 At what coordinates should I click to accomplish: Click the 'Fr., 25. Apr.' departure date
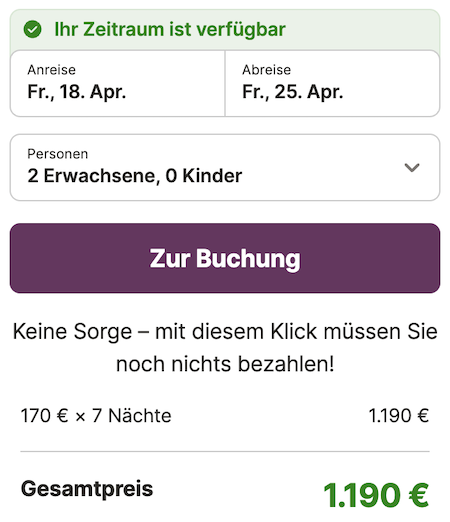coord(292,92)
